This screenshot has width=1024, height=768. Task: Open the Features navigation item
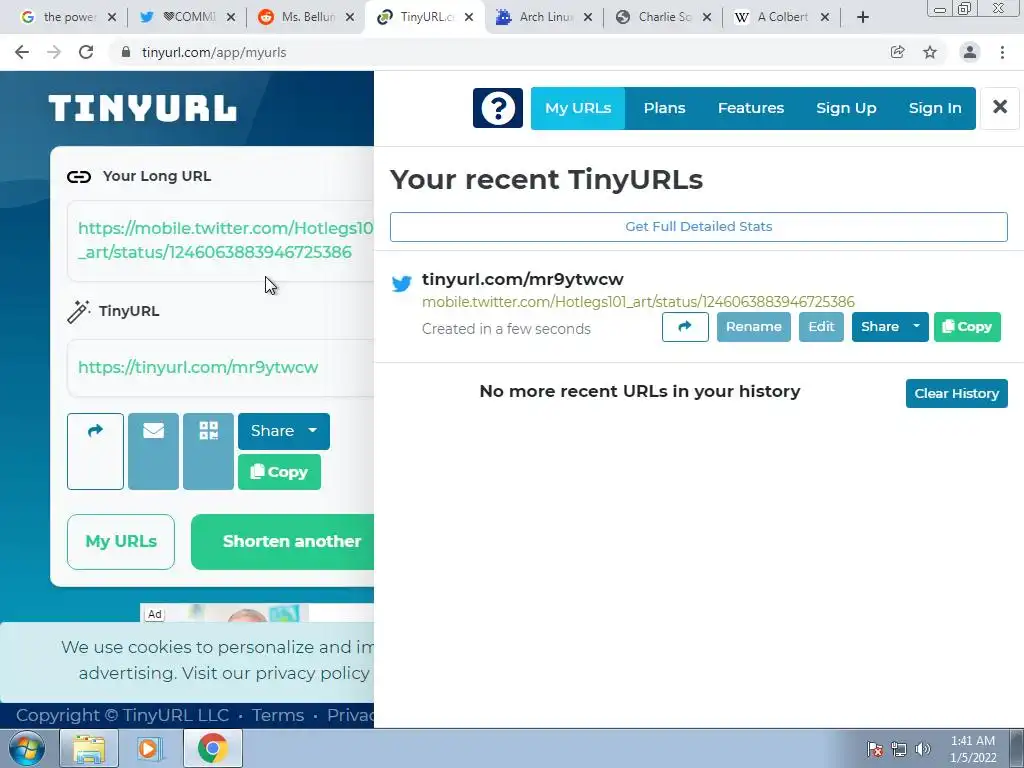(x=750, y=108)
